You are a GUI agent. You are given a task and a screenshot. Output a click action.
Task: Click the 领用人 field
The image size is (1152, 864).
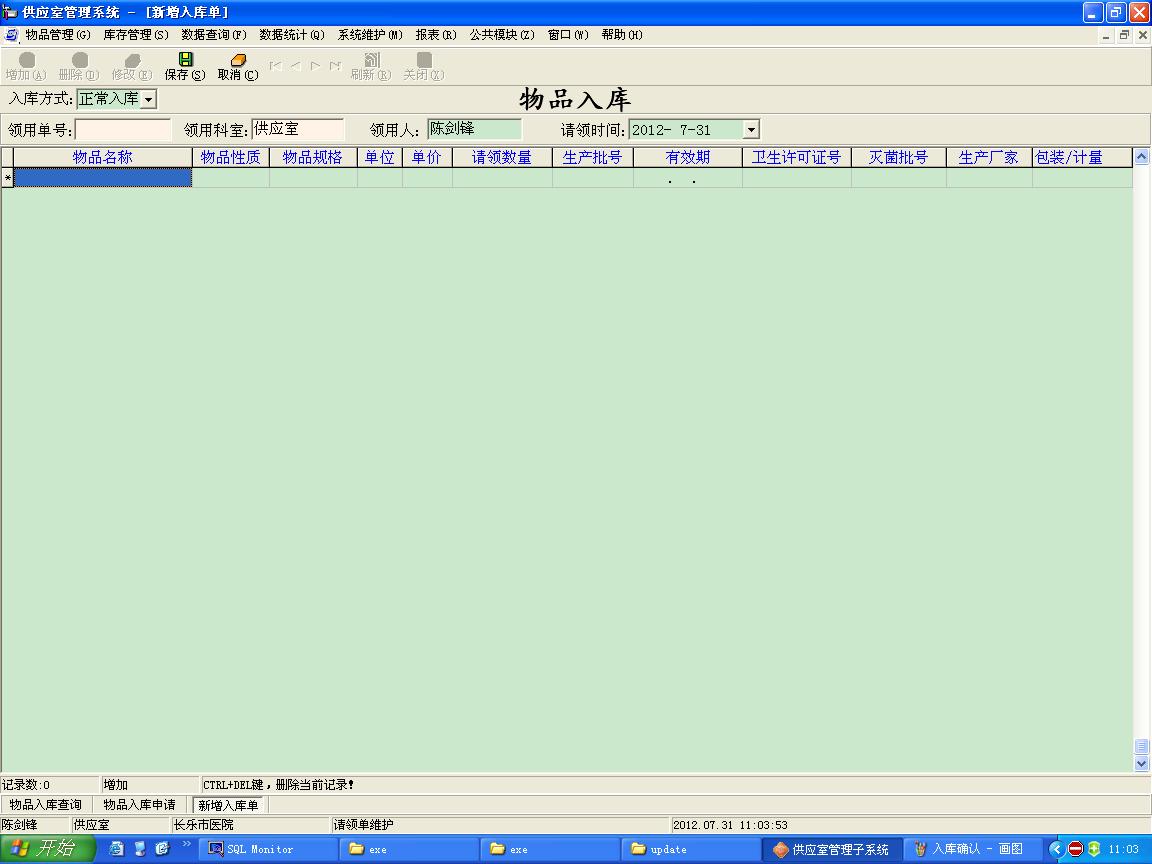point(475,129)
